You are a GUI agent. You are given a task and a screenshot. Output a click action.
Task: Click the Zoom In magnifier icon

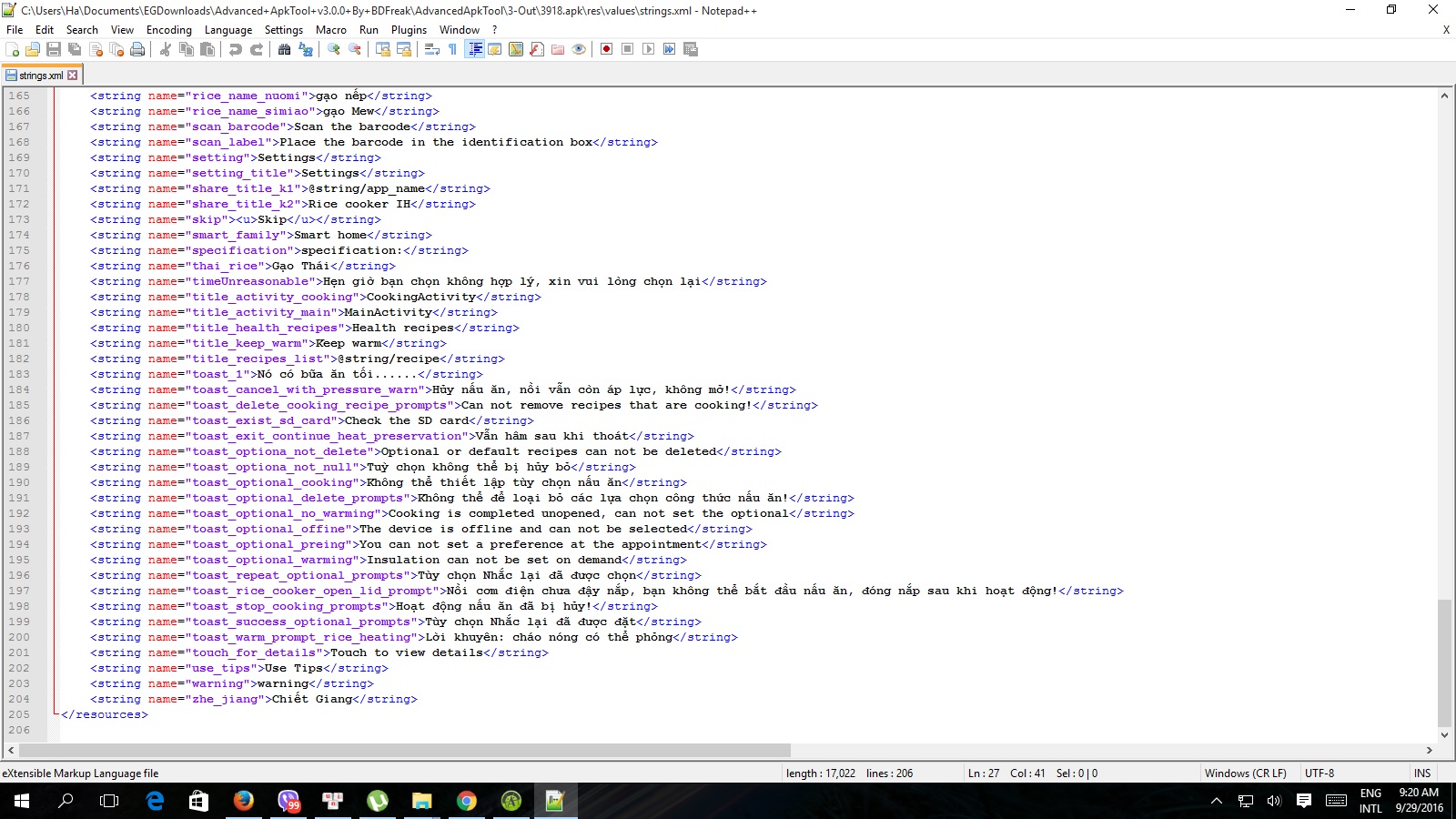(x=334, y=49)
